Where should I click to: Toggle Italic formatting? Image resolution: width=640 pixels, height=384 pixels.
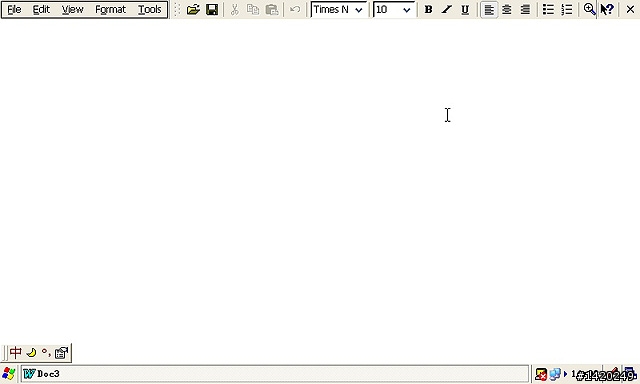[x=447, y=9]
